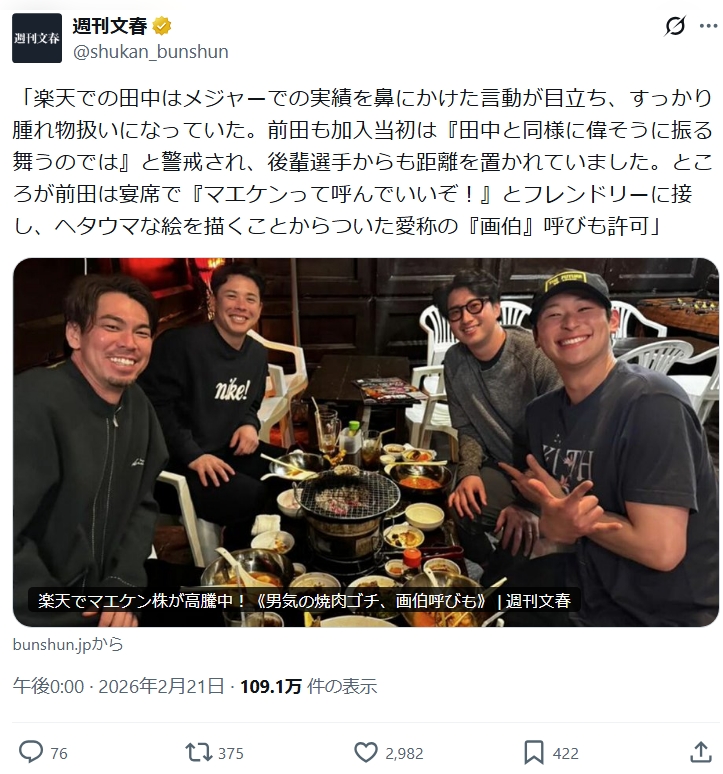The height and width of the screenshot is (774, 723).
Task: Click the 2,982 likes count
Action: point(404,753)
